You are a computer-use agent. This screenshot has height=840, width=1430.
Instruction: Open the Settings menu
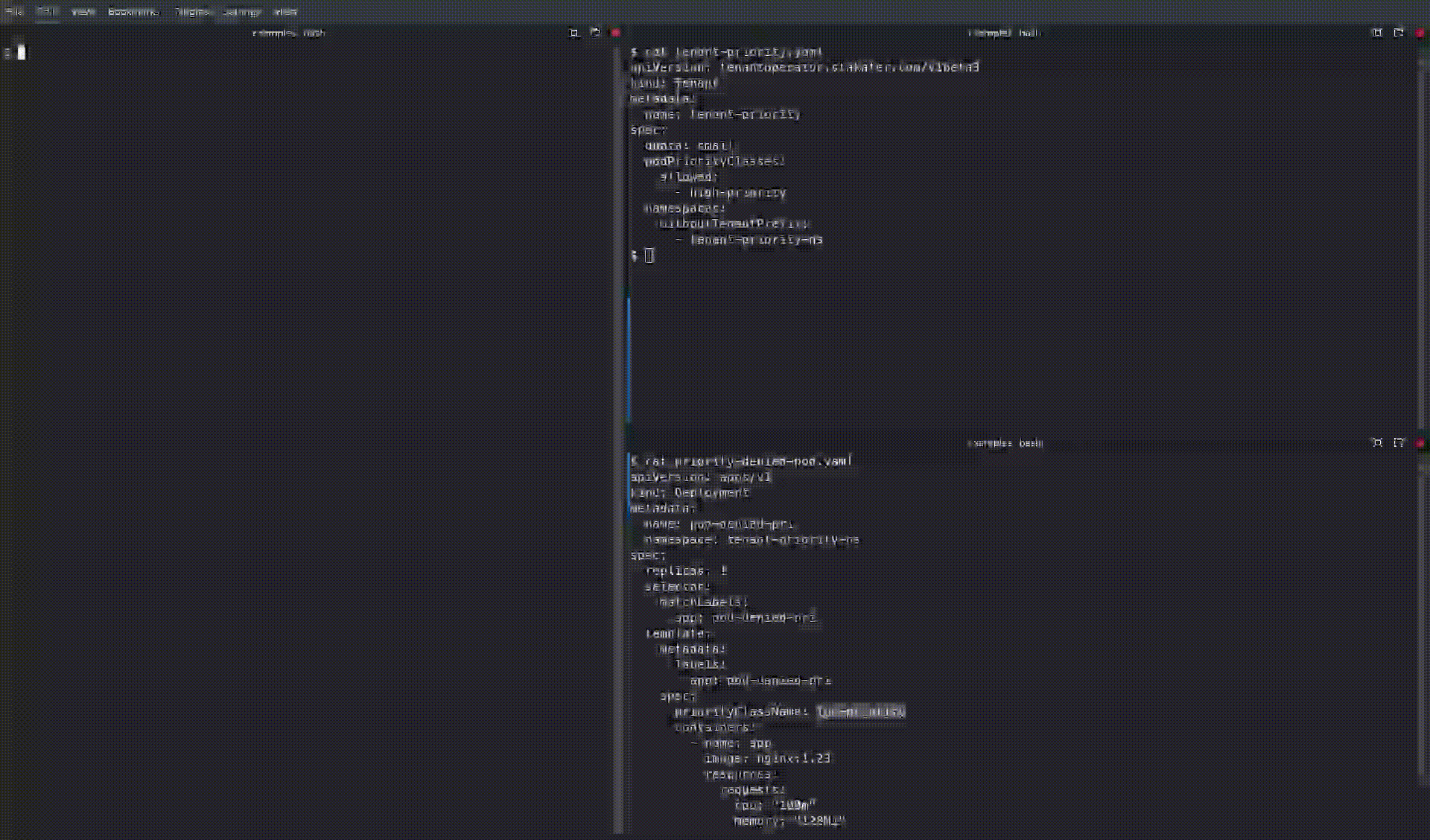coord(242,12)
